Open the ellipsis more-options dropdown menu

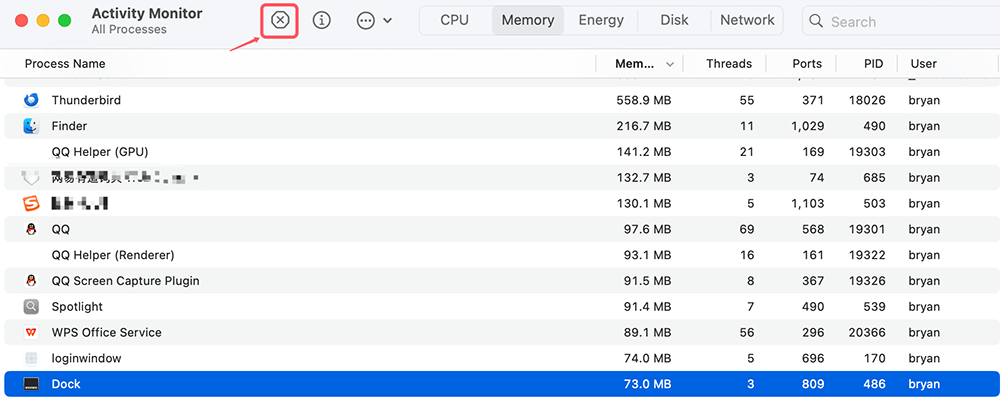pos(373,20)
